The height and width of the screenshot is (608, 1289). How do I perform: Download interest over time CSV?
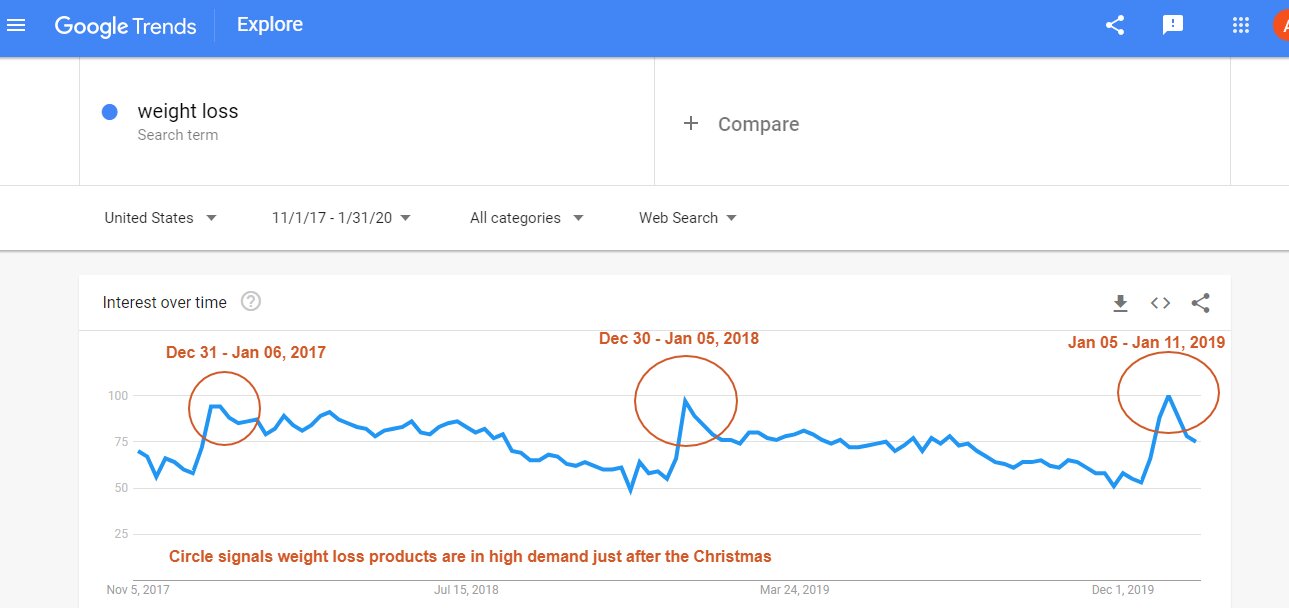click(1120, 303)
